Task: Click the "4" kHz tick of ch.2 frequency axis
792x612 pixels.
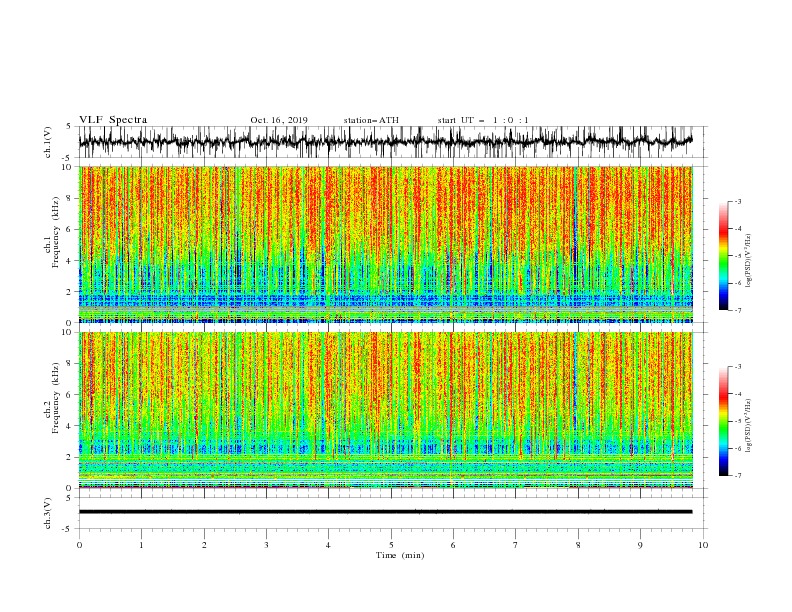Action: tap(69, 426)
